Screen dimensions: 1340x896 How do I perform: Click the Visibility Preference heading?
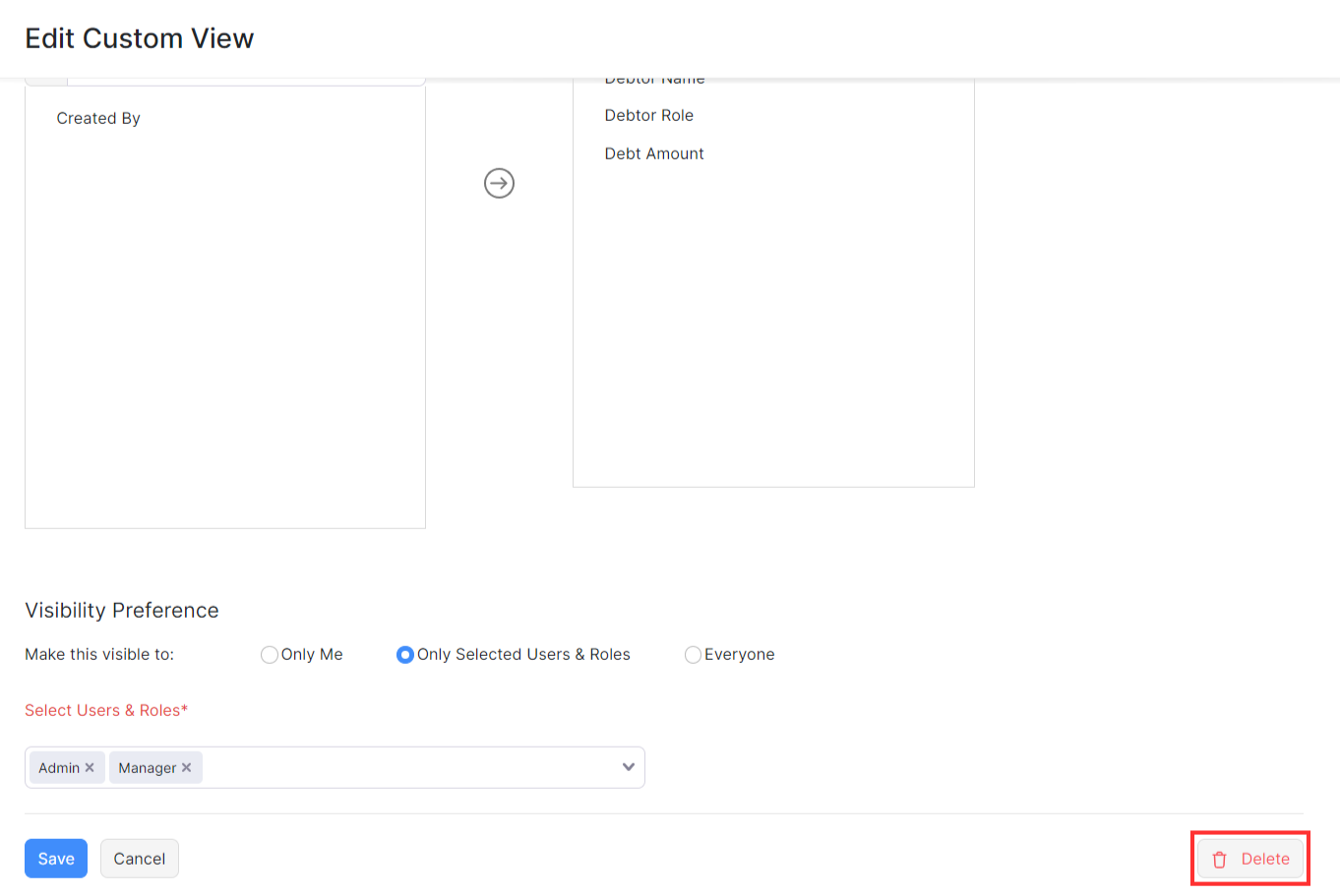(122, 610)
